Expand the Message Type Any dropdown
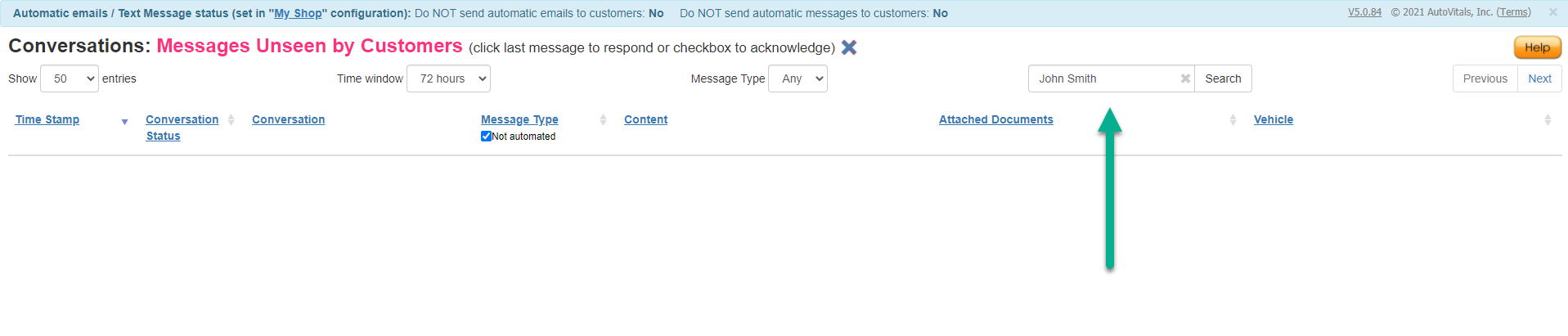The width and height of the screenshot is (1568, 336). coord(797,78)
